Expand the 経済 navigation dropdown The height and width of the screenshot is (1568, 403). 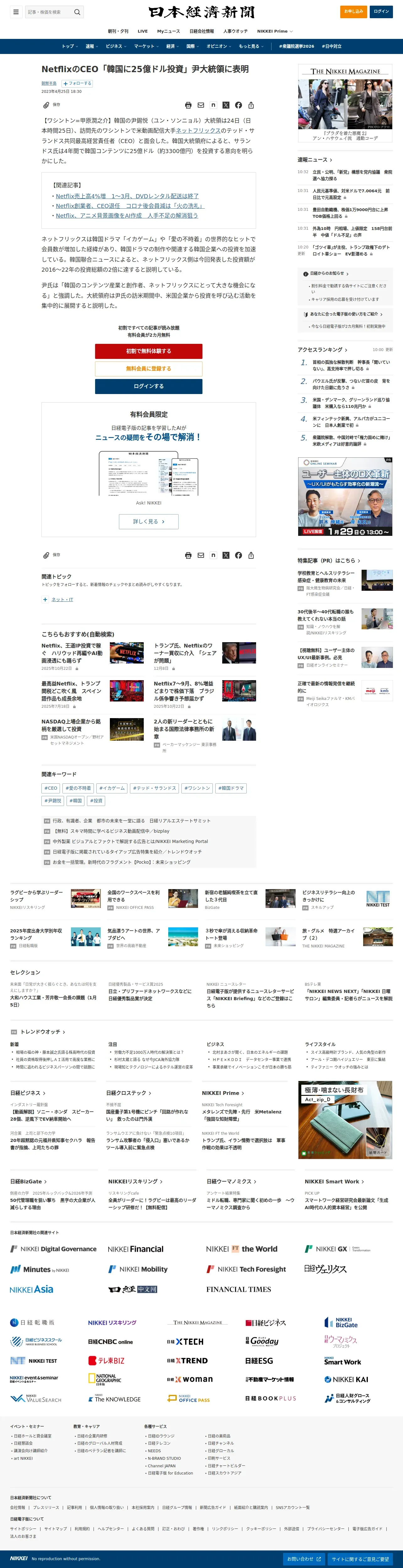(172, 46)
